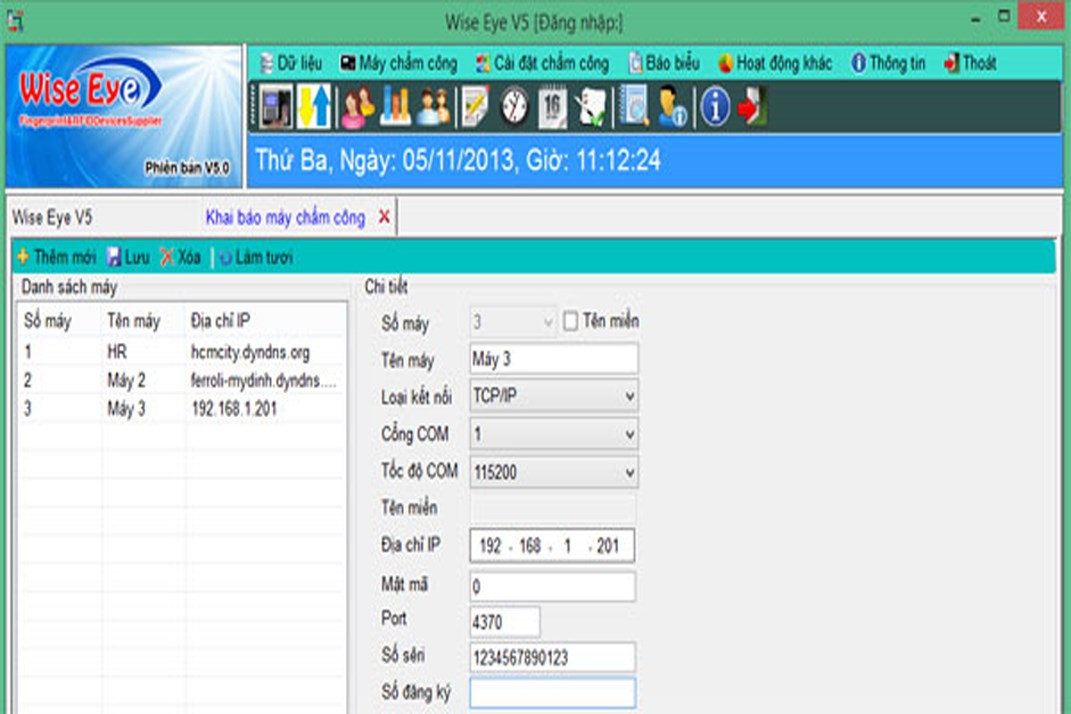
Task: Select the Máy 3 list row
Action: (x=182, y=409)
